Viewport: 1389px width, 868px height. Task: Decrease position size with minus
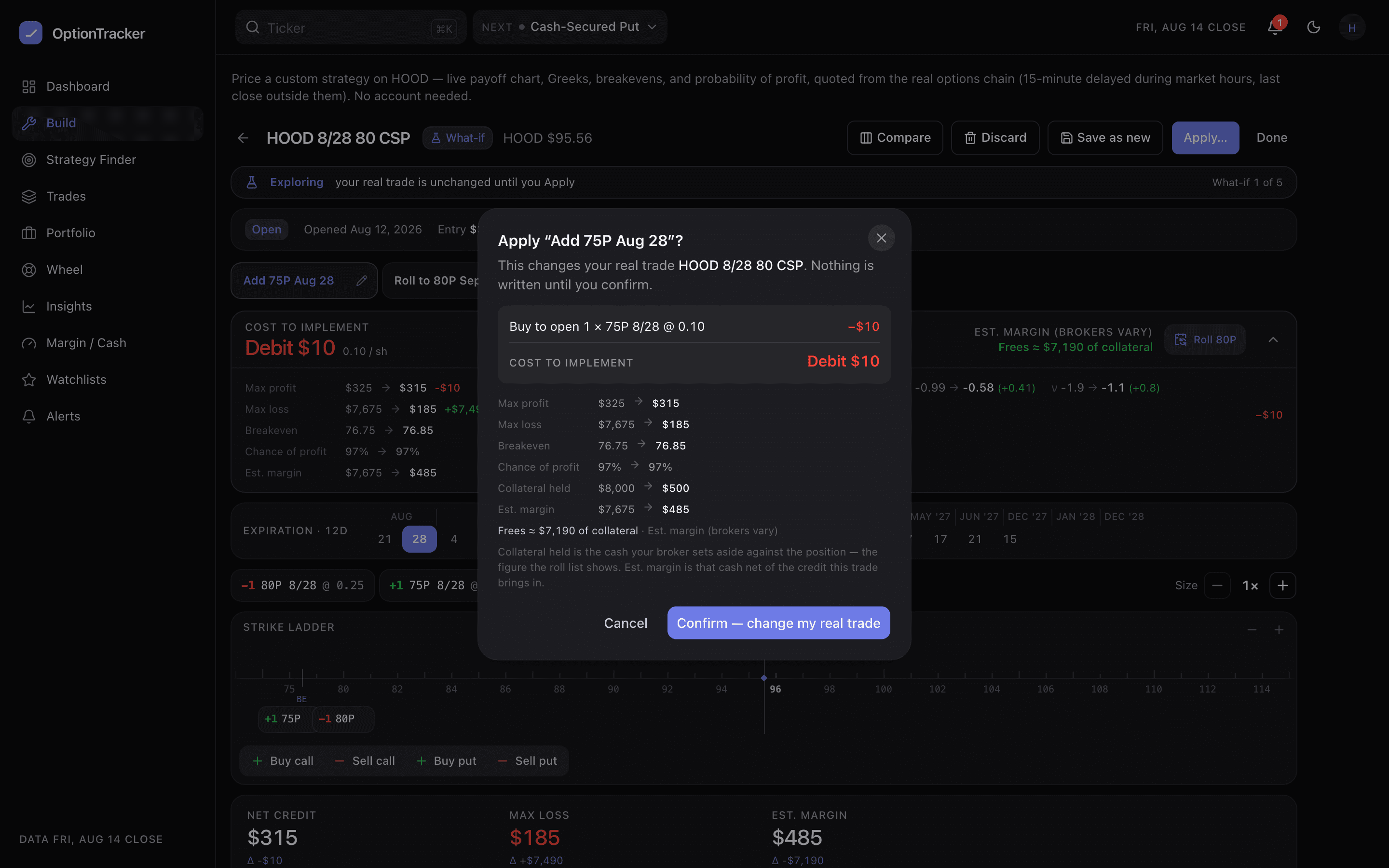1217,585
